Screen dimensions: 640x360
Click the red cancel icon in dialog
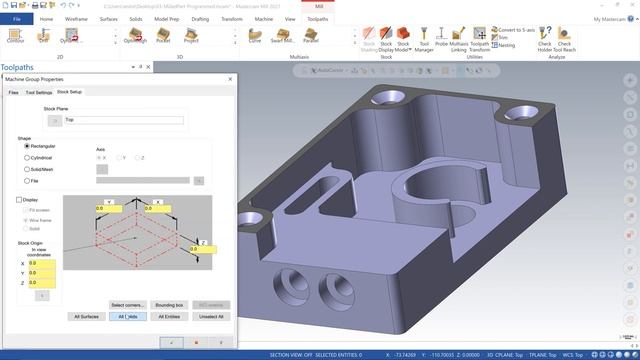tap(196, 342)
